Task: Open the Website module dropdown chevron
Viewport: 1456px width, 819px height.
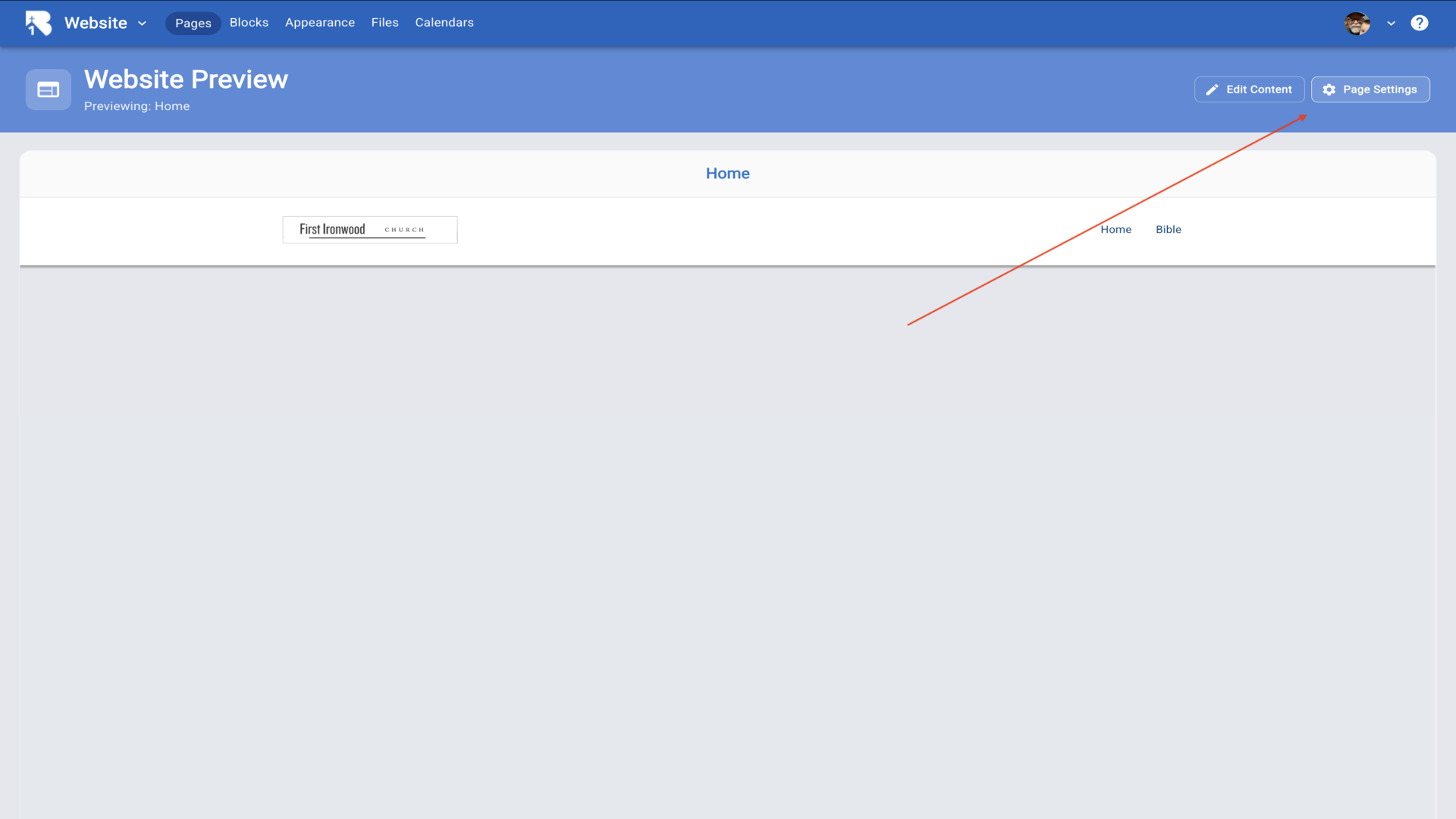Action: (142, 24)
